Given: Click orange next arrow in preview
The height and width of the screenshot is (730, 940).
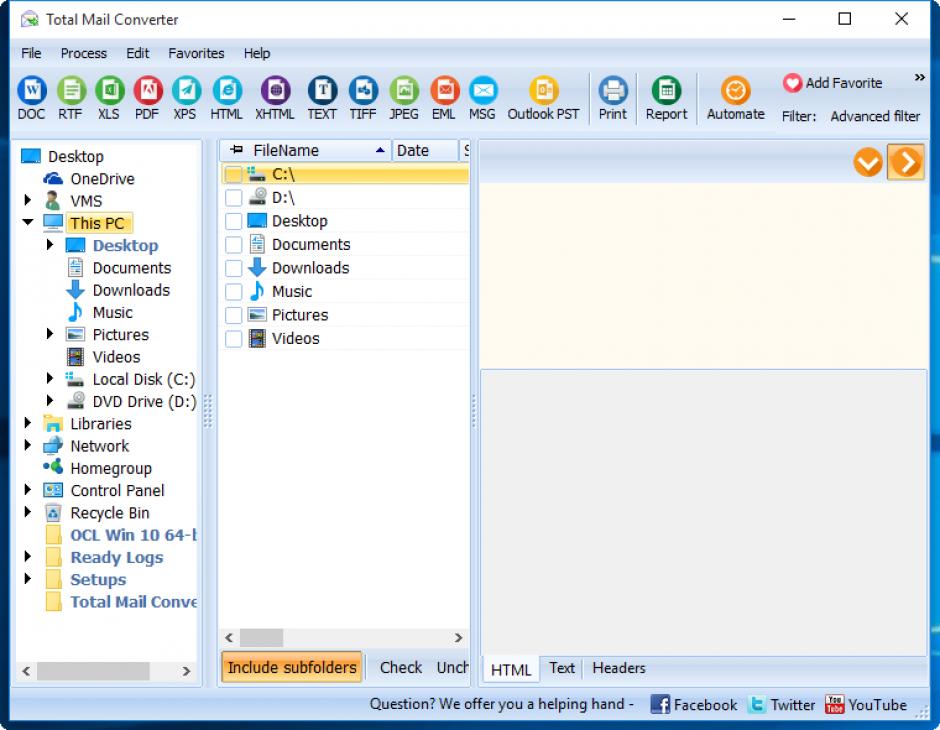Looking at the screenshot, I should [x=905, y=162].
